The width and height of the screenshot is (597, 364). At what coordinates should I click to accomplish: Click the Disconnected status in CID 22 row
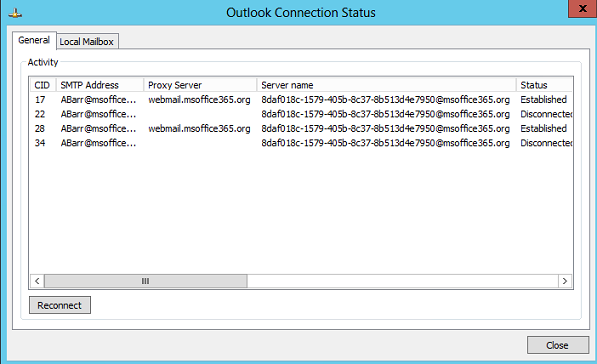tap(546, 114)
